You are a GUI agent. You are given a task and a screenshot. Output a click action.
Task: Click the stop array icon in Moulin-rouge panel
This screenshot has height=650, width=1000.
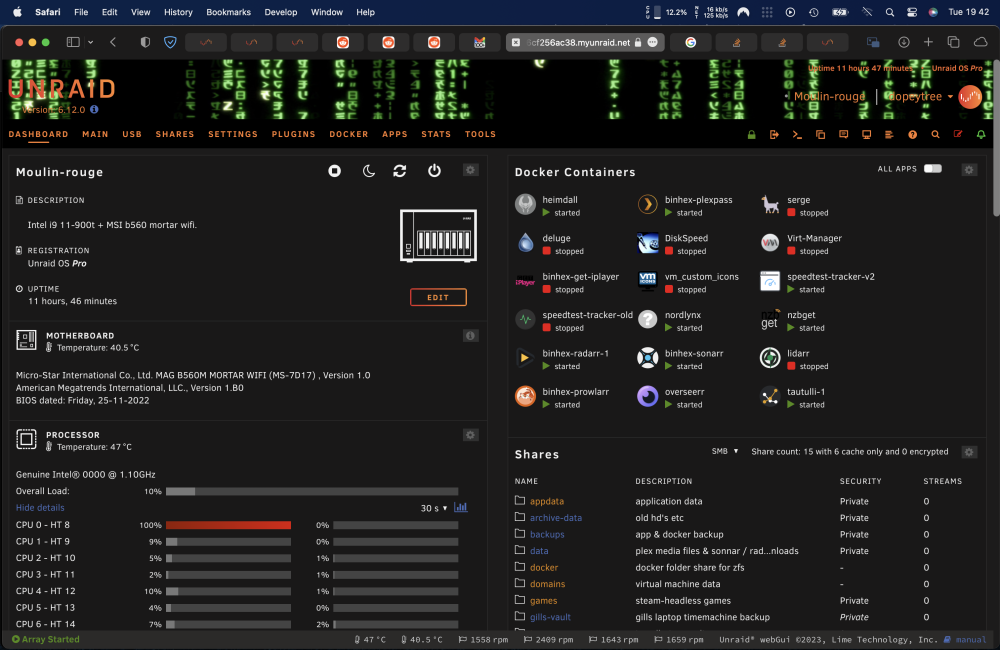[334, 171]
